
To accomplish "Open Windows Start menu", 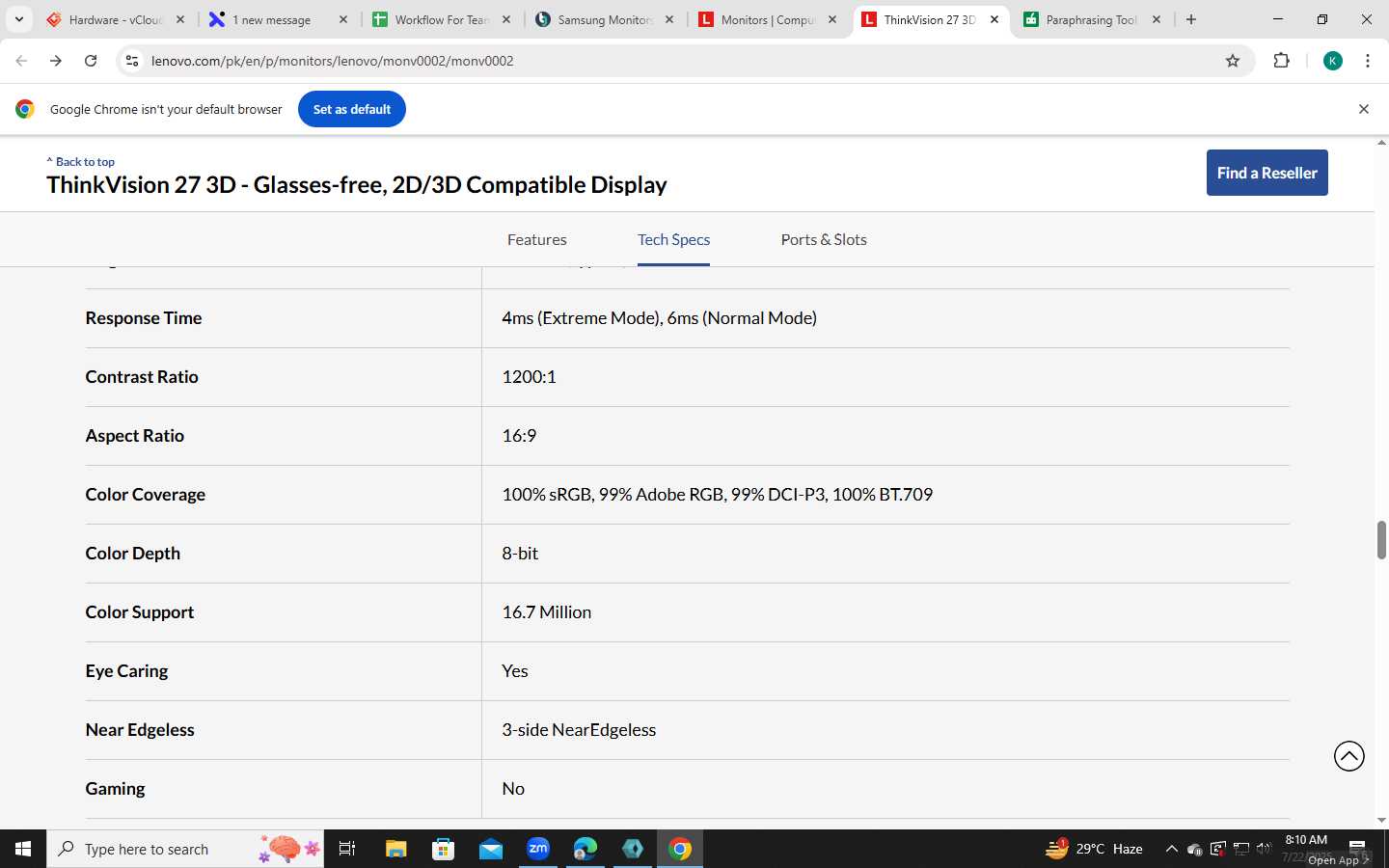I will (x=23, y=849).
